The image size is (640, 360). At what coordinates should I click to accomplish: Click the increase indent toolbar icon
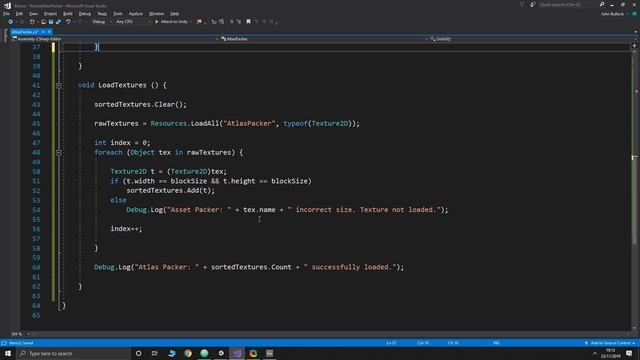pyautogui.click(x=221, y=22)
